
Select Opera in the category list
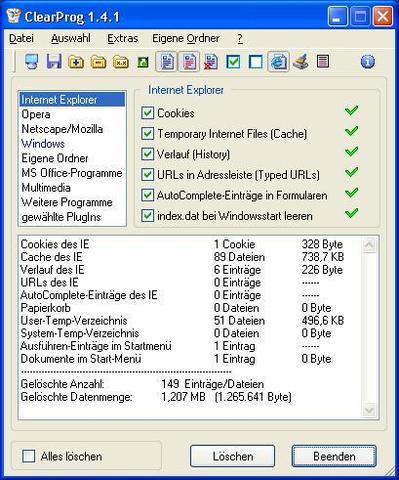pos(72,114)
